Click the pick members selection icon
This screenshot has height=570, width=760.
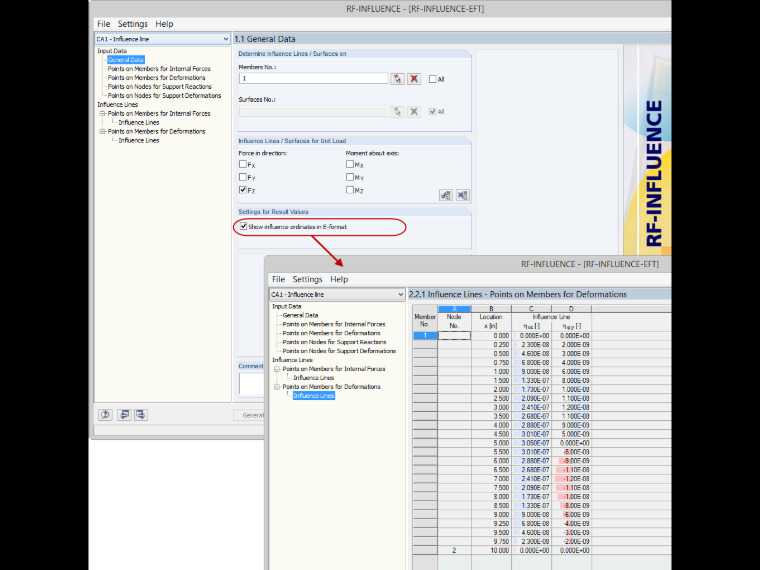pos(397,79)
